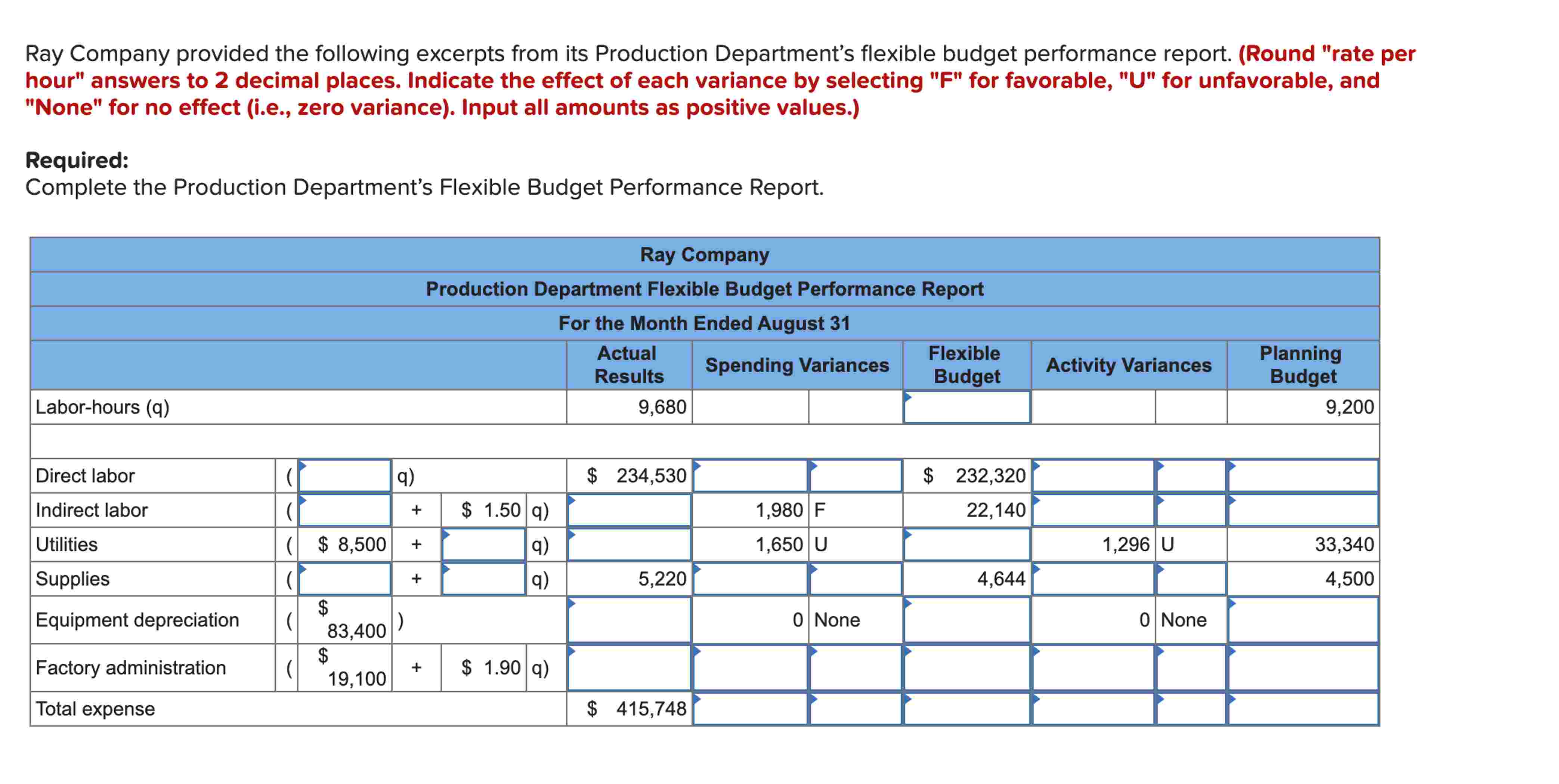Click Direct labor planning budget field
The height and width of the screenshot is (784, 1559).
[1303, 475]
